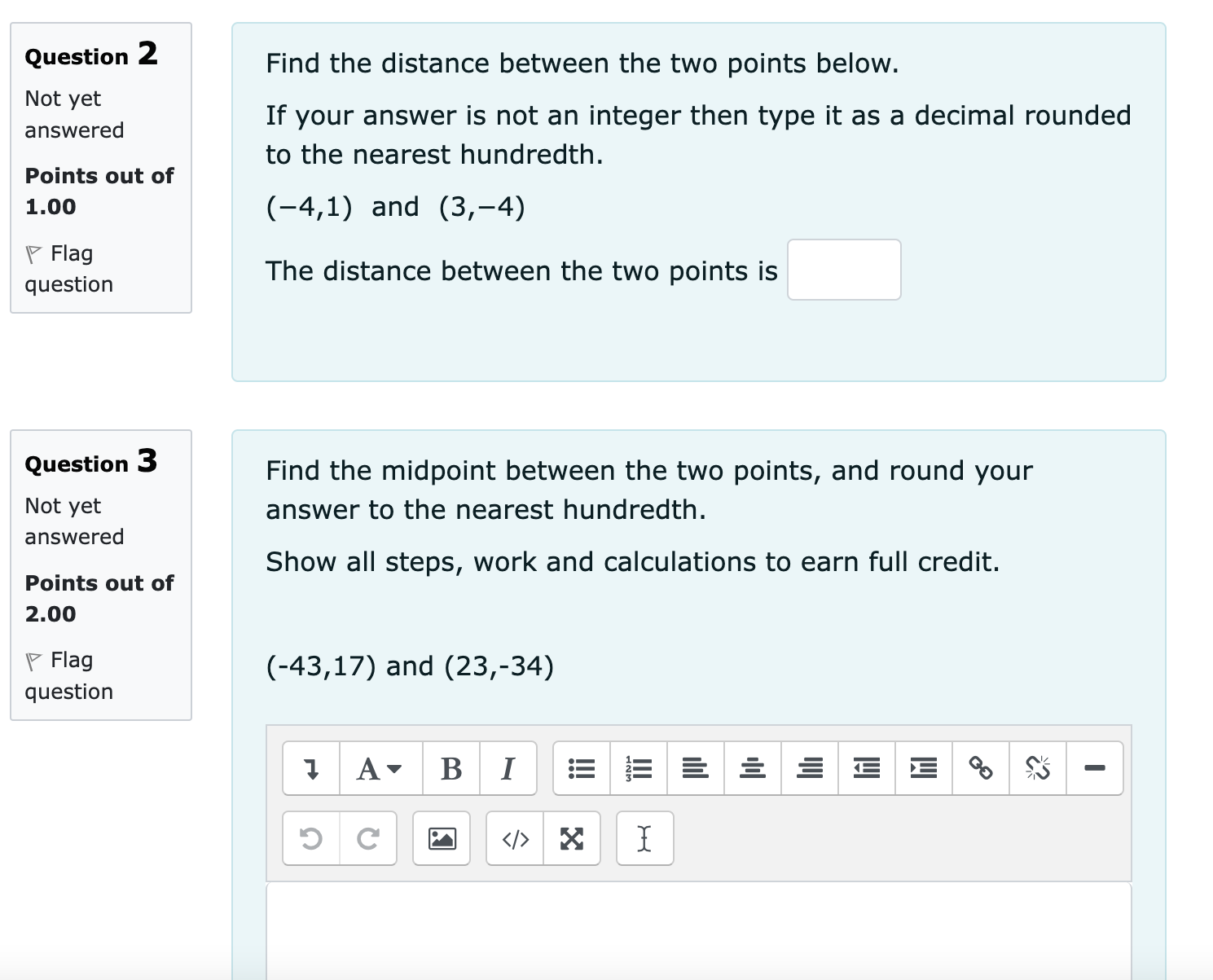Remove a link using the unlink icon

coord(1036,767)
